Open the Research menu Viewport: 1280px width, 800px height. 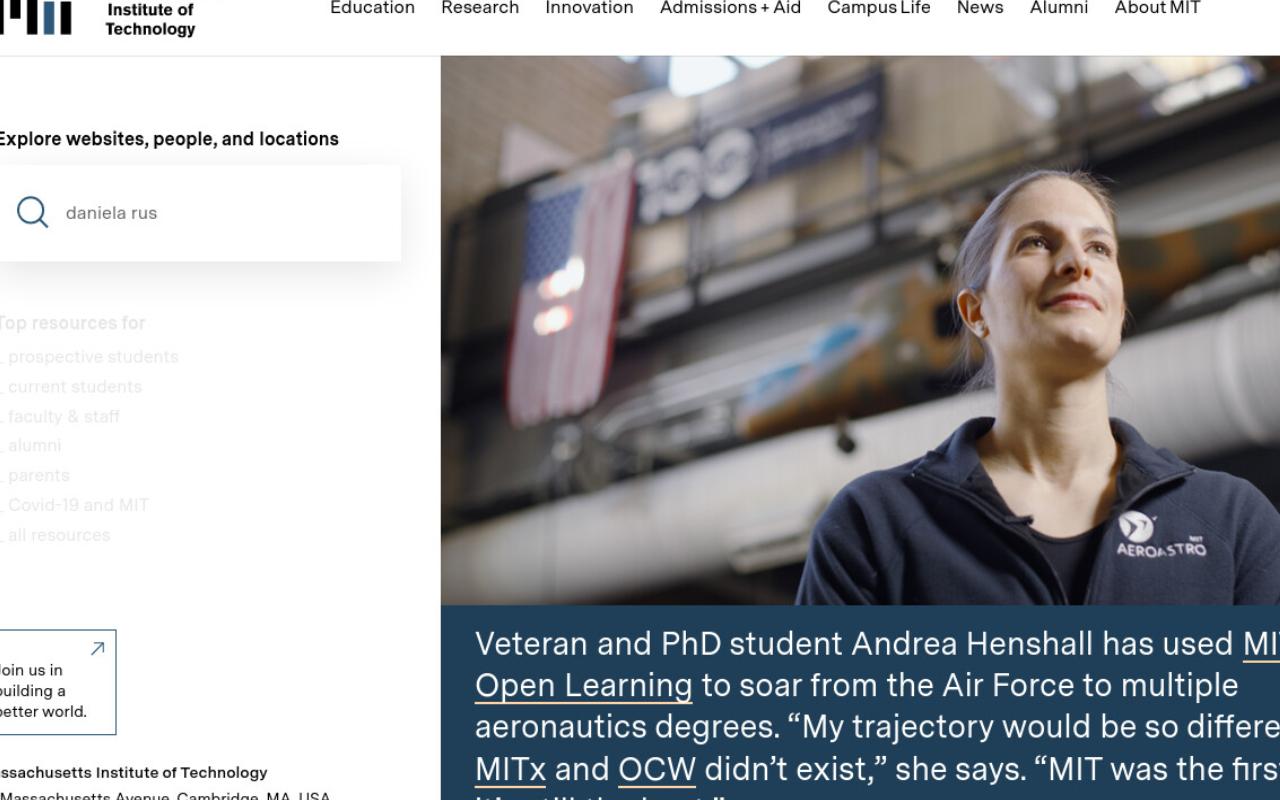coord(480,8)
